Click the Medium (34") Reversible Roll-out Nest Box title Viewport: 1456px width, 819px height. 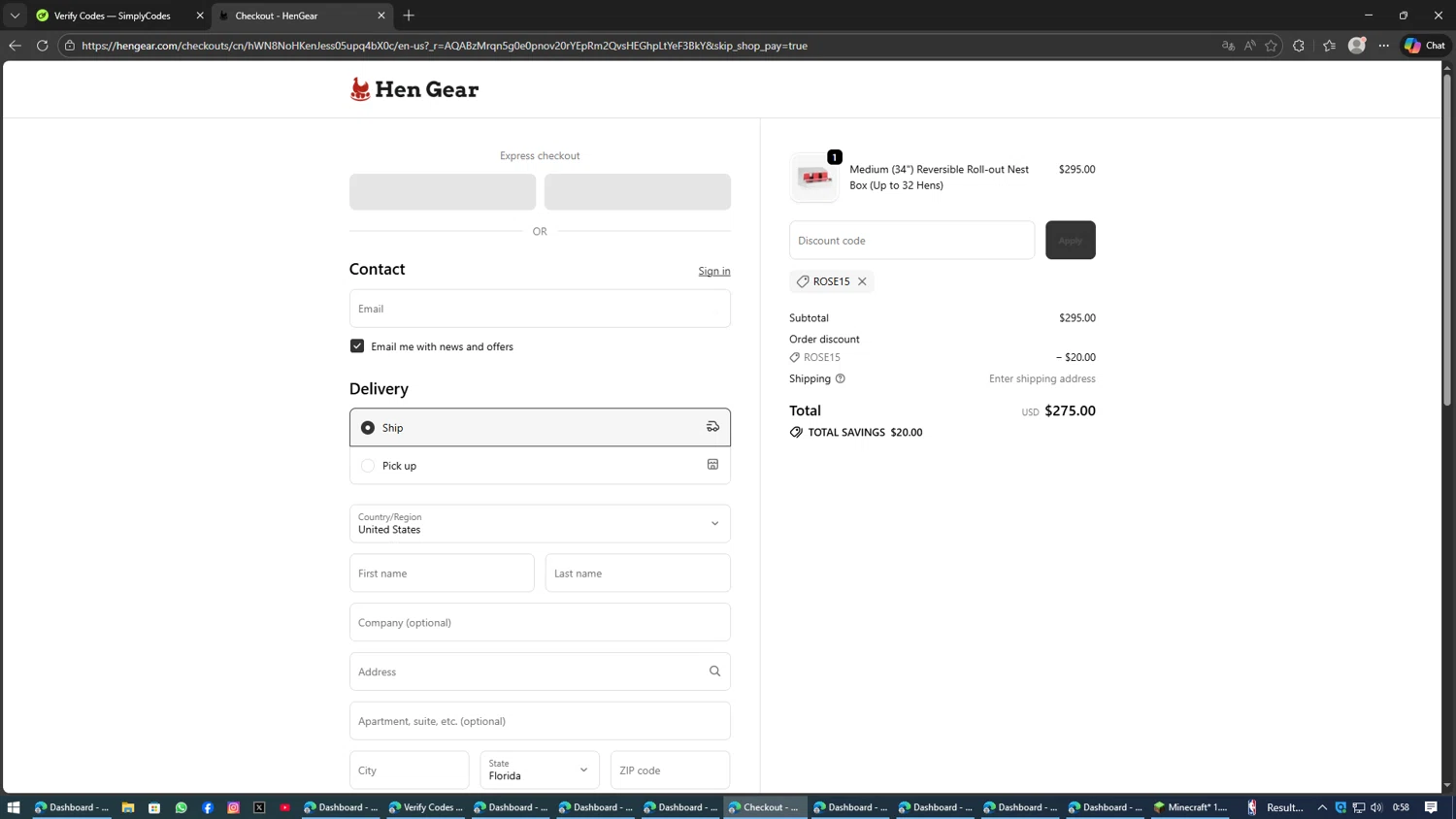[939, 177]
